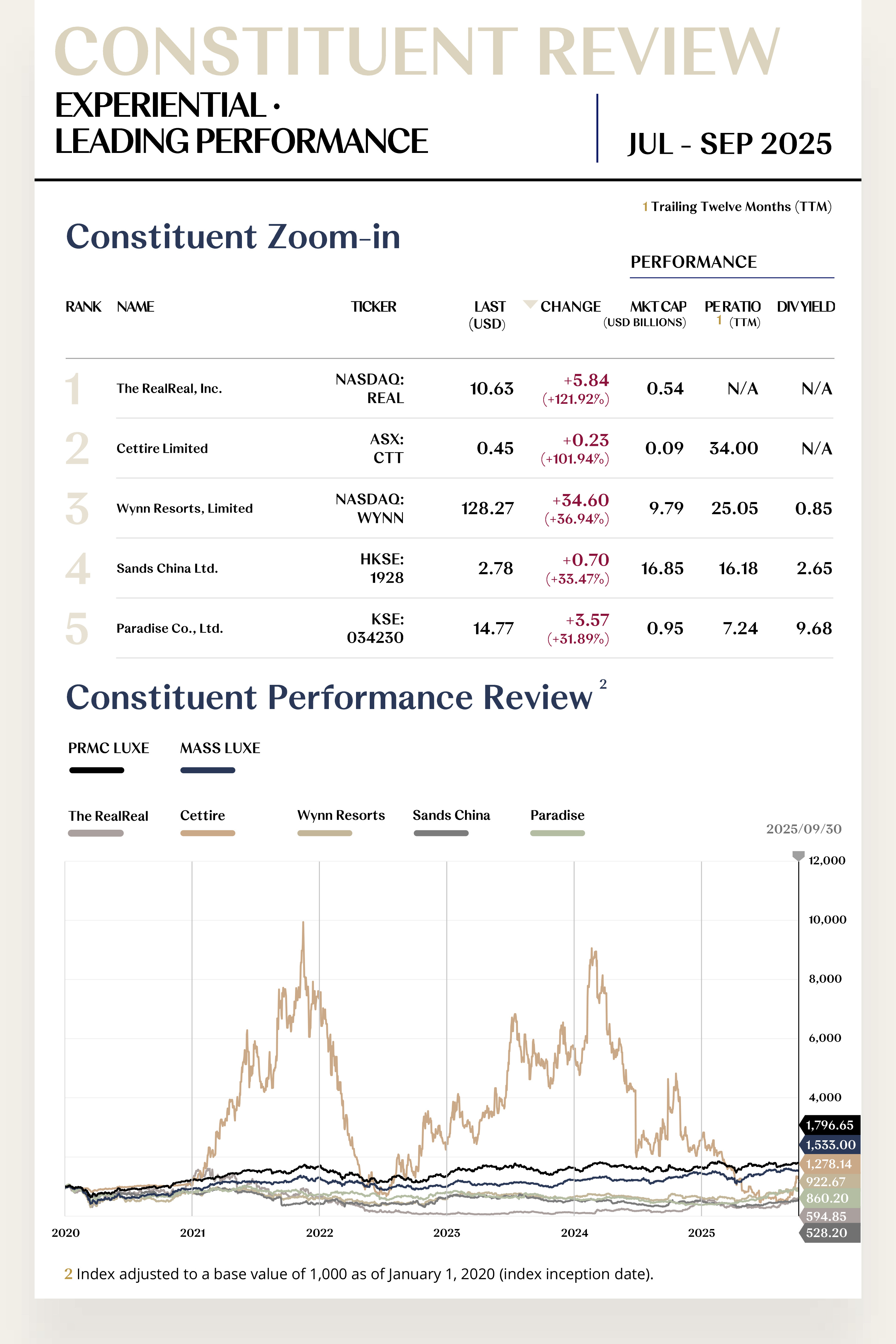This screenshot has width=896, height=1344.
Task: Click MKT CAP column header
Action: pyautogui.click(x=658, y=307)
